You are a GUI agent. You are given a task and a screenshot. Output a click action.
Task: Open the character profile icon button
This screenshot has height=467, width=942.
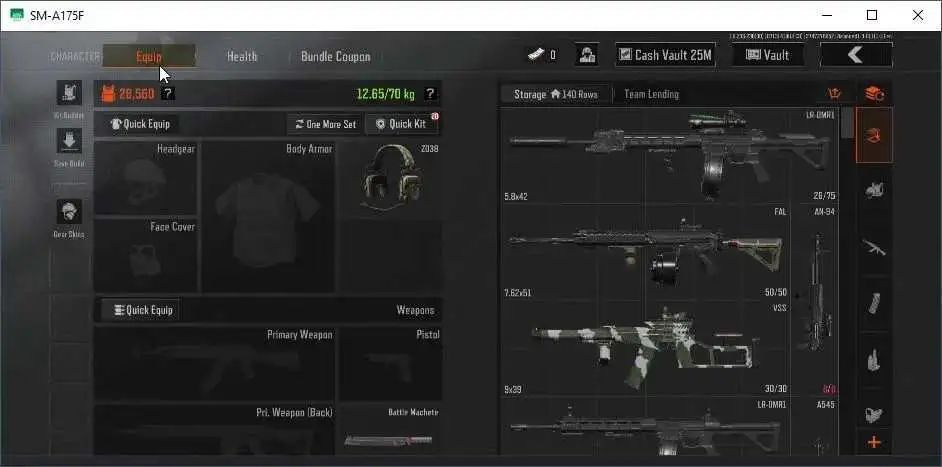tap(586, 55)
